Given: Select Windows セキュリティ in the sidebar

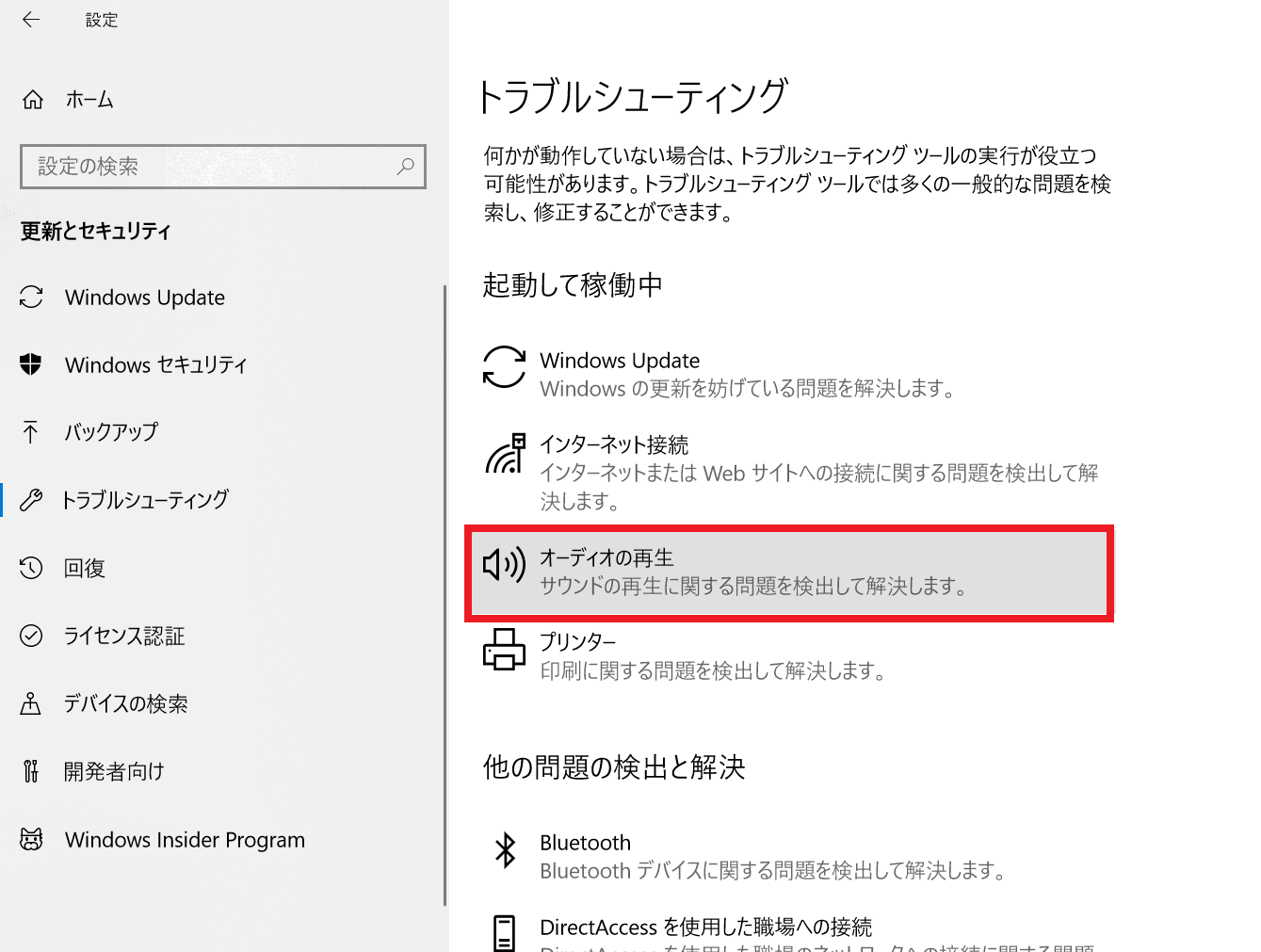Looking at the screenshot, I should click(156, 365).
